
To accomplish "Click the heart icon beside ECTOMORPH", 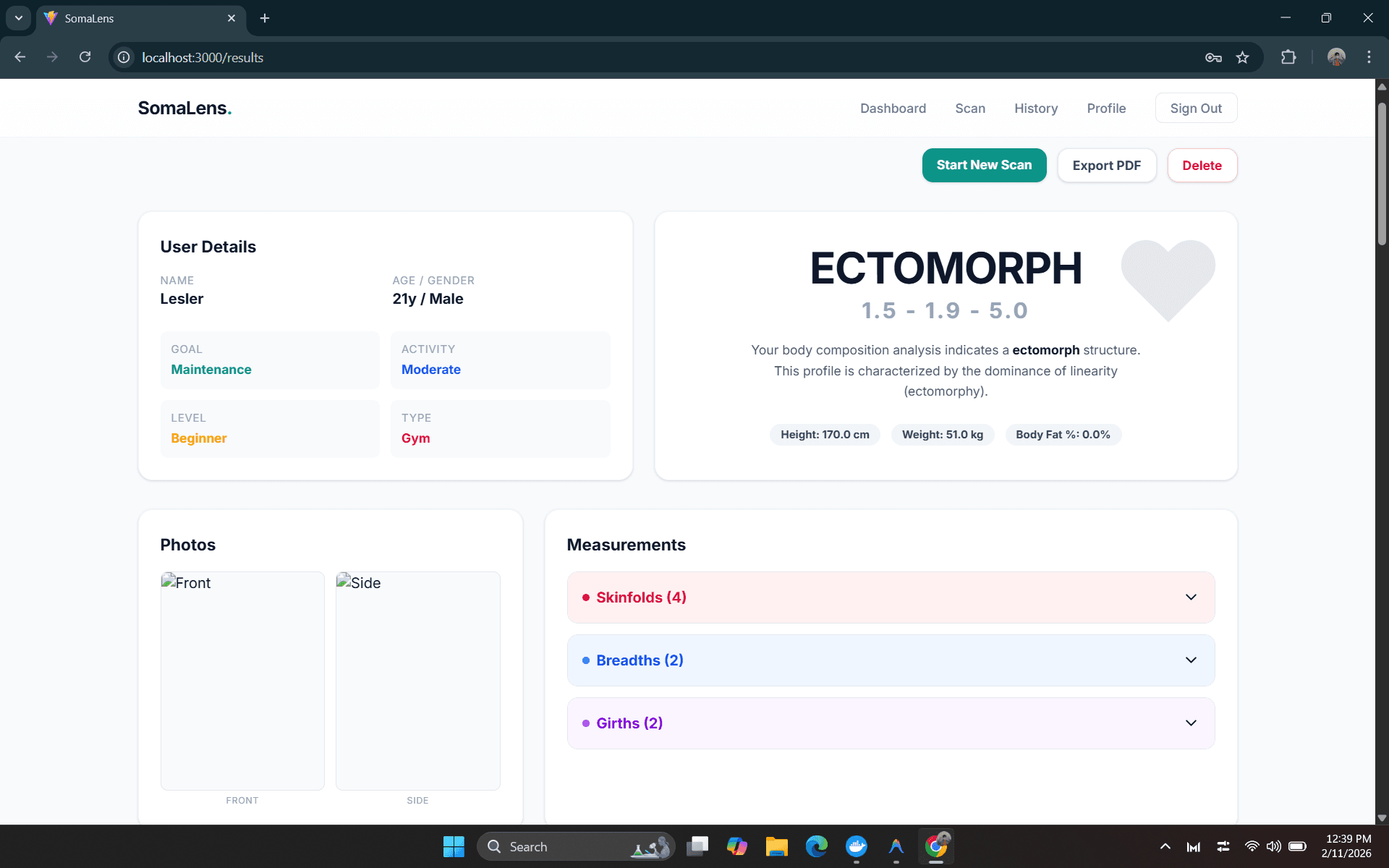I will point(1168,280).
